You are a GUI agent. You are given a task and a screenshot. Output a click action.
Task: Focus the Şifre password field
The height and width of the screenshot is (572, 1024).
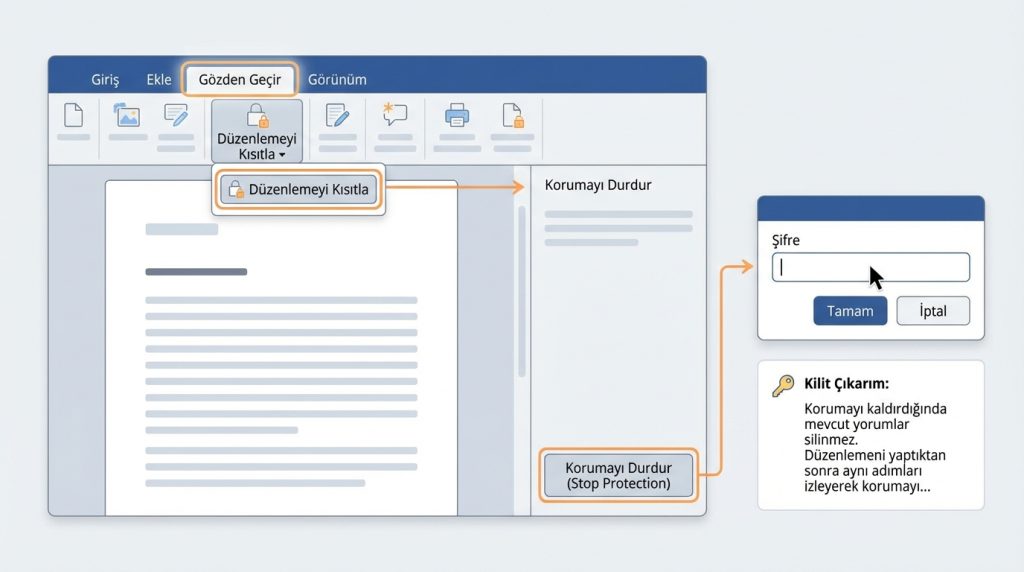point(871,267)
